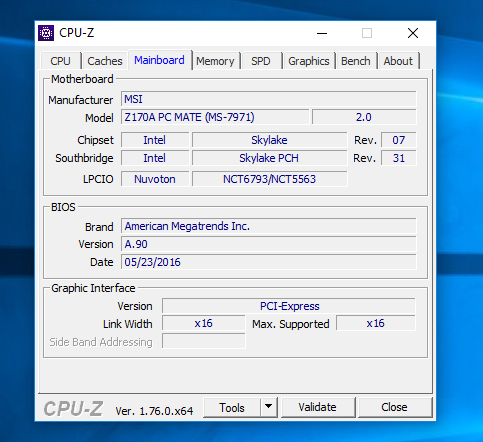Click the Max. Supported label
This screenshot has height=442, width=483.
click(x=291, y=324)
